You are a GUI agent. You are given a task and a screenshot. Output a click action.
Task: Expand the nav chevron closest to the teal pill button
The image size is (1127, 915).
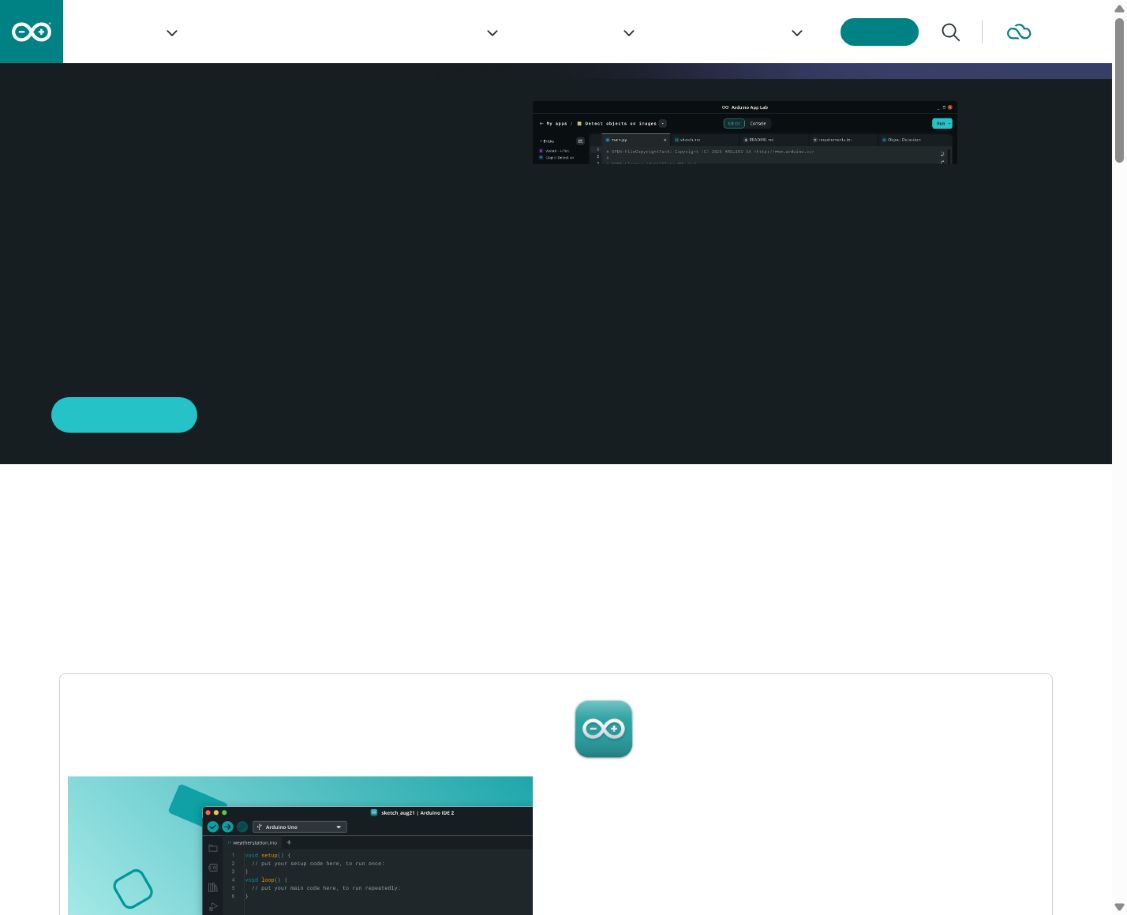796,33
